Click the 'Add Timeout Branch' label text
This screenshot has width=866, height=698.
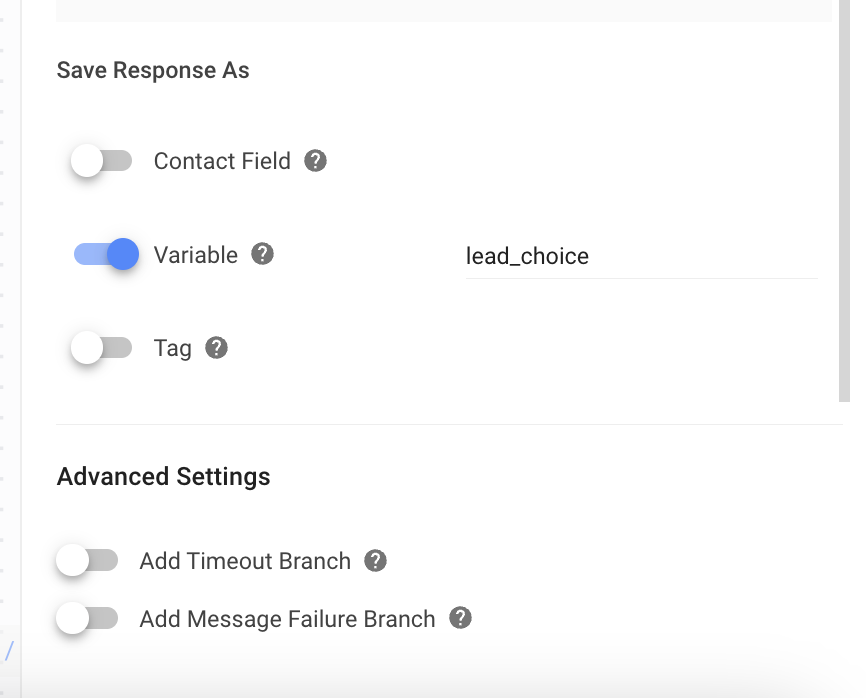point(245,561)
